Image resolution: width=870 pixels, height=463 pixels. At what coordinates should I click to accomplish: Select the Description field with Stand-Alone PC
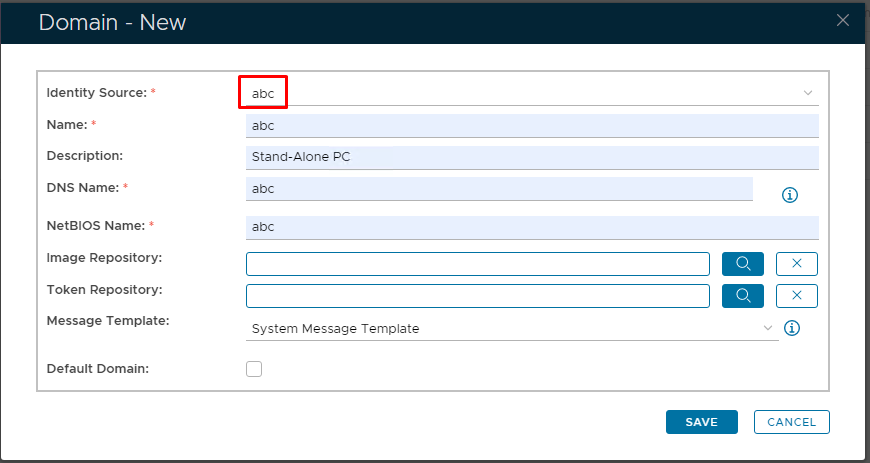click(x=531, y=158)
